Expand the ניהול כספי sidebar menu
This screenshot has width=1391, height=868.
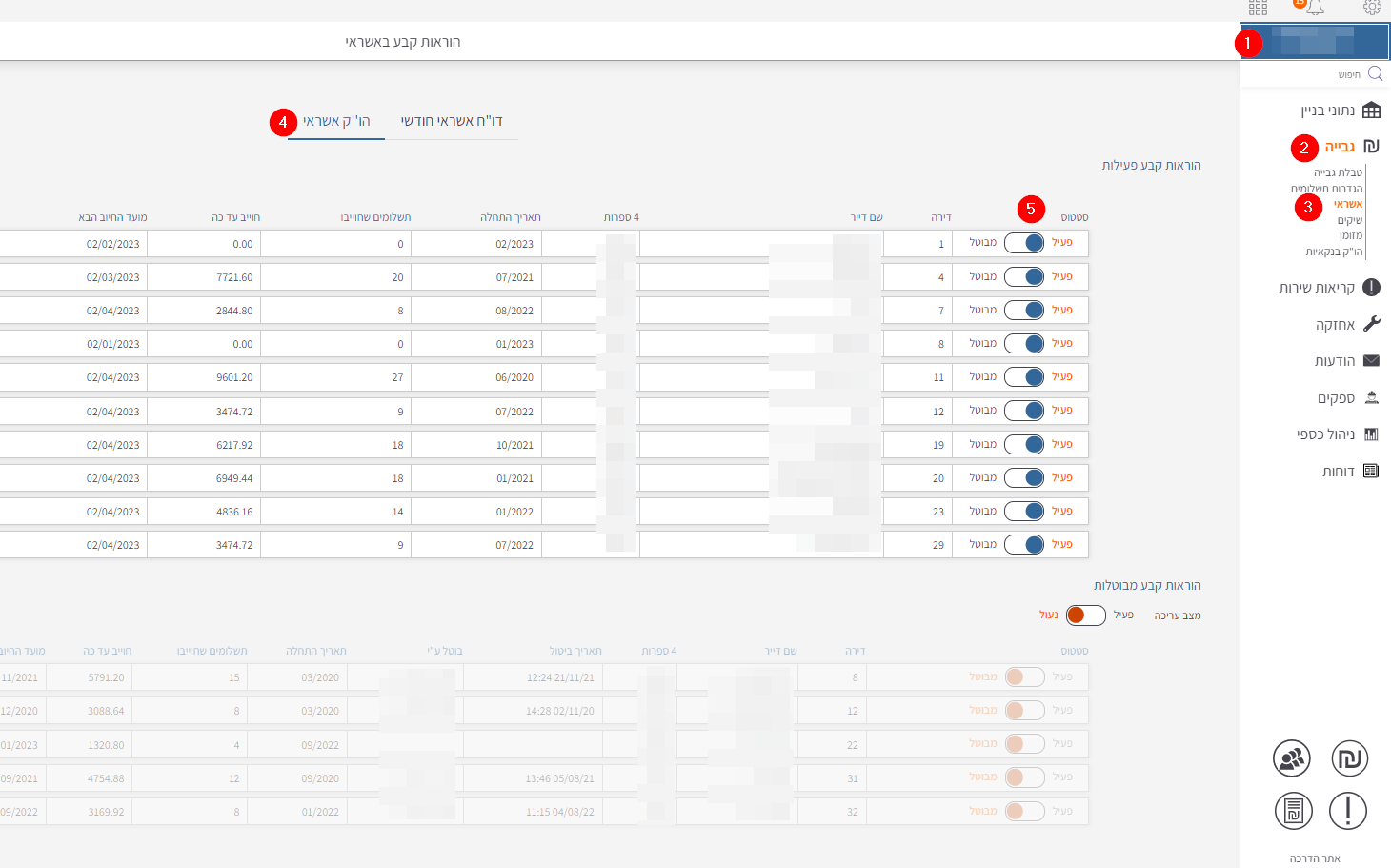point(1326,434)
